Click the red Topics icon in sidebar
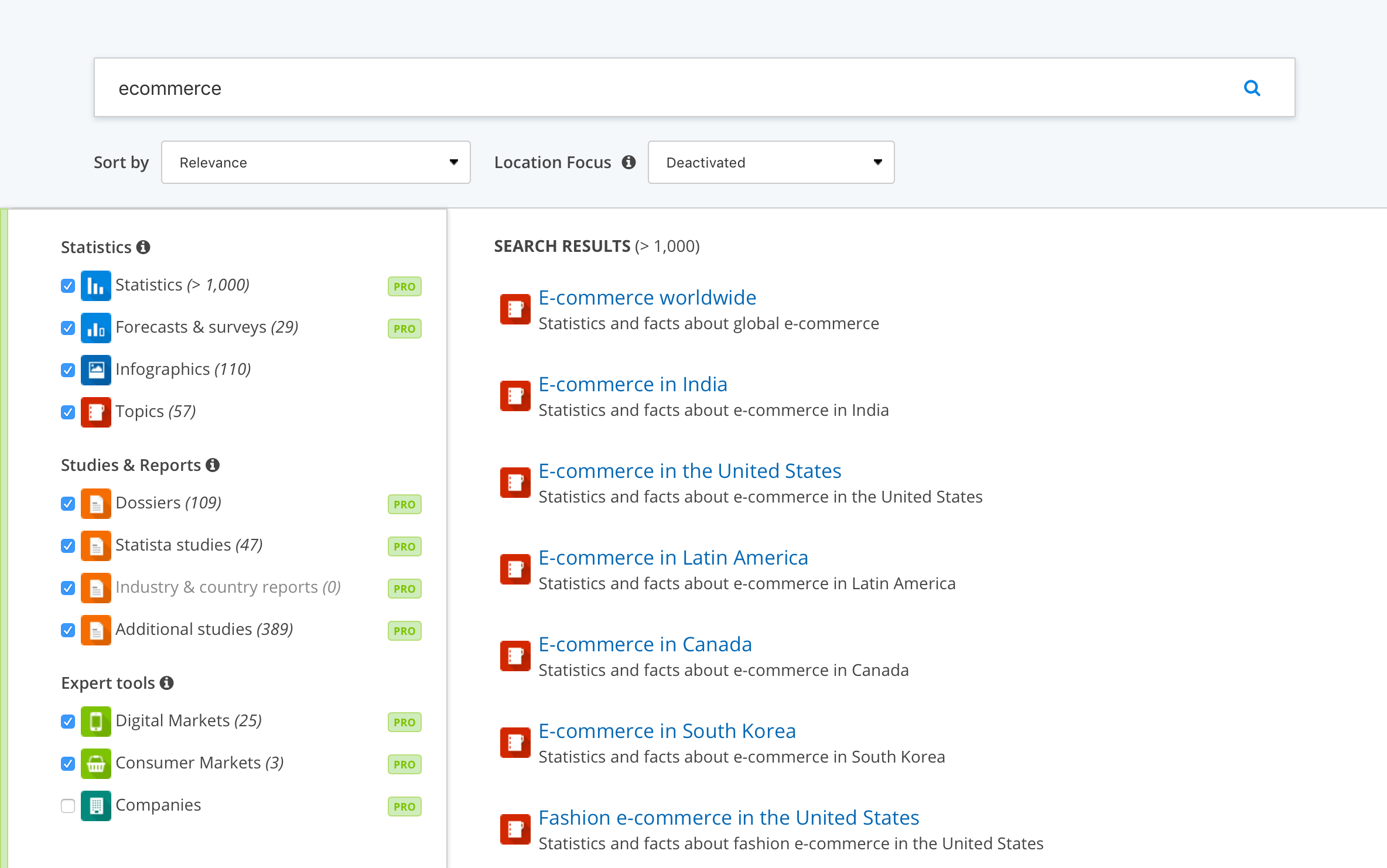 click(x=95, y=412)
